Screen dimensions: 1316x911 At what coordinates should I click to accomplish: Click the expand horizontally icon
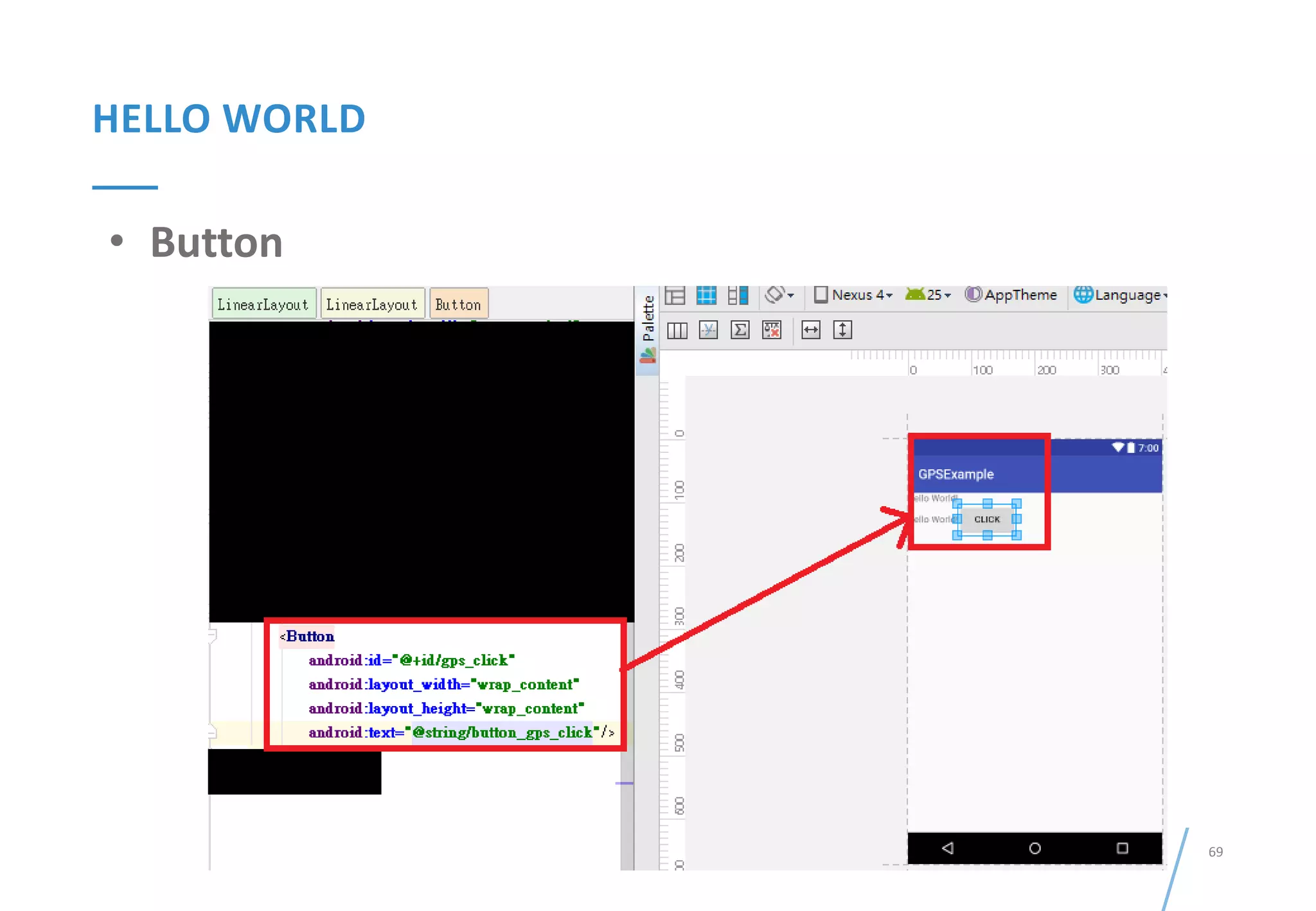(x=811, y=330)
